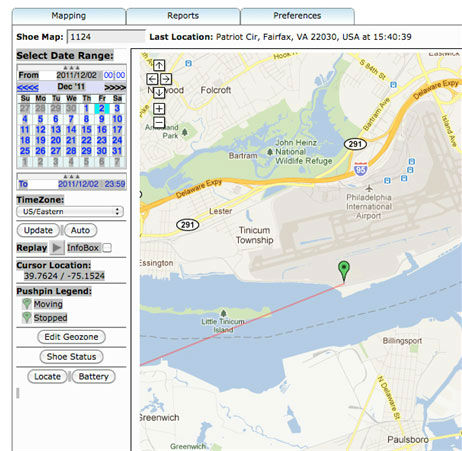Screen dimensions: 462x451
Task: Pan the map up with the arrow
Action: point(159,65)
